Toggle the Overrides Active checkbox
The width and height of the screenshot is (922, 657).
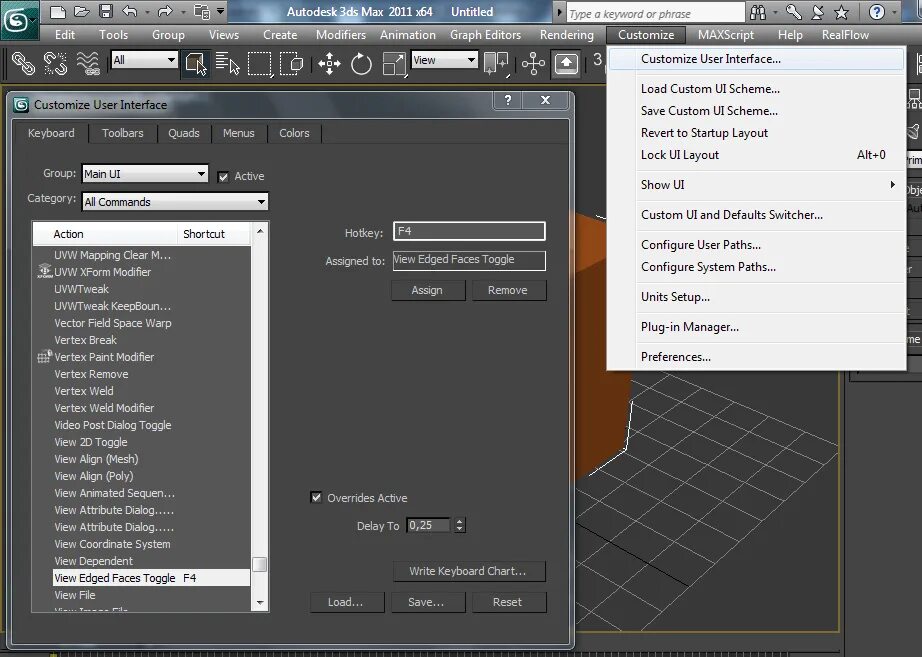tap(316, 498)
